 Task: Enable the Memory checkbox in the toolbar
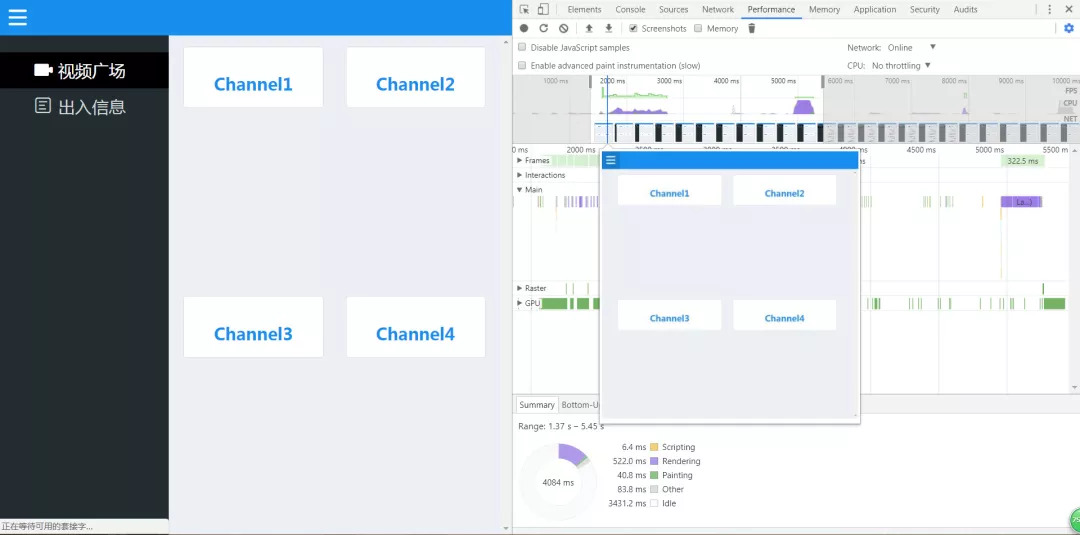[x=698, y=28]
